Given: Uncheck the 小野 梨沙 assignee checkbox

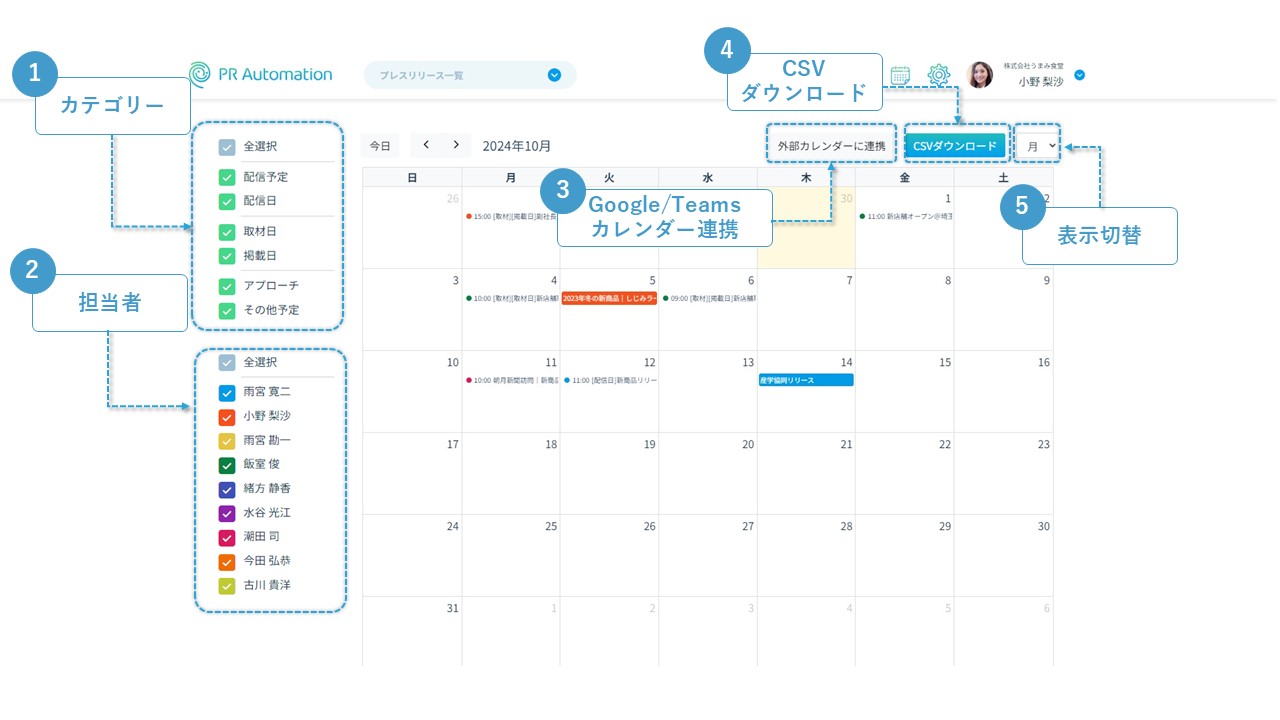Looking at the screenshot, I should point(227,416).
